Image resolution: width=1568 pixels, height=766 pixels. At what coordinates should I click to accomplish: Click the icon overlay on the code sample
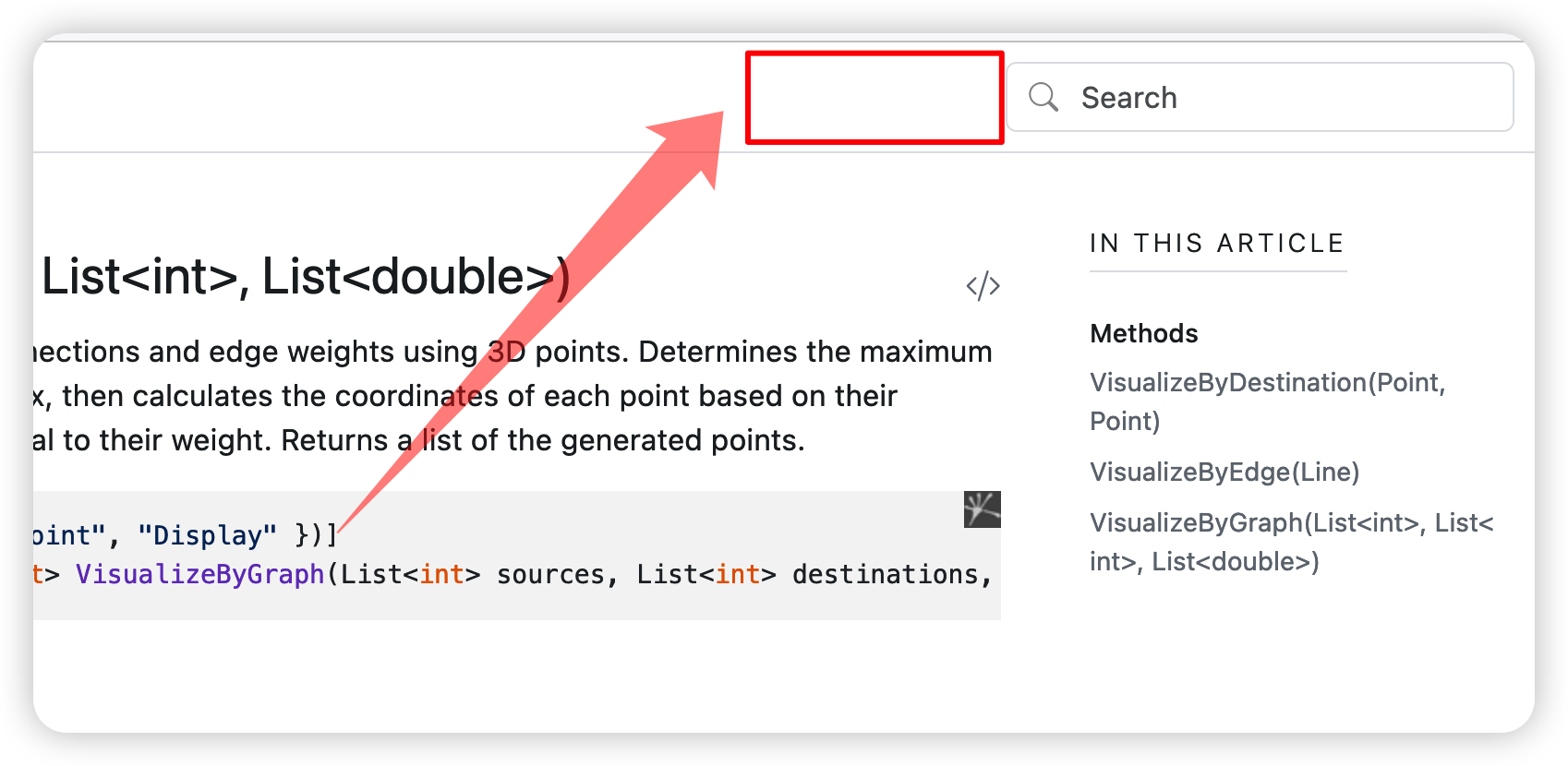coord(982,509)
